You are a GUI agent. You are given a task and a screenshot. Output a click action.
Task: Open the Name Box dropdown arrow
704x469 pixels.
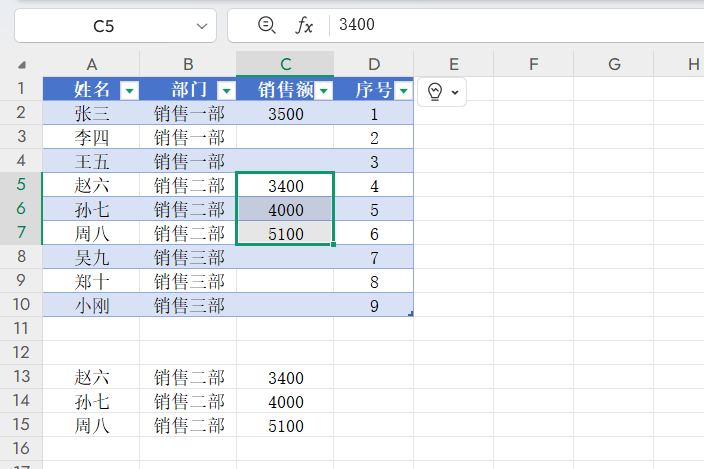point(203,26)
